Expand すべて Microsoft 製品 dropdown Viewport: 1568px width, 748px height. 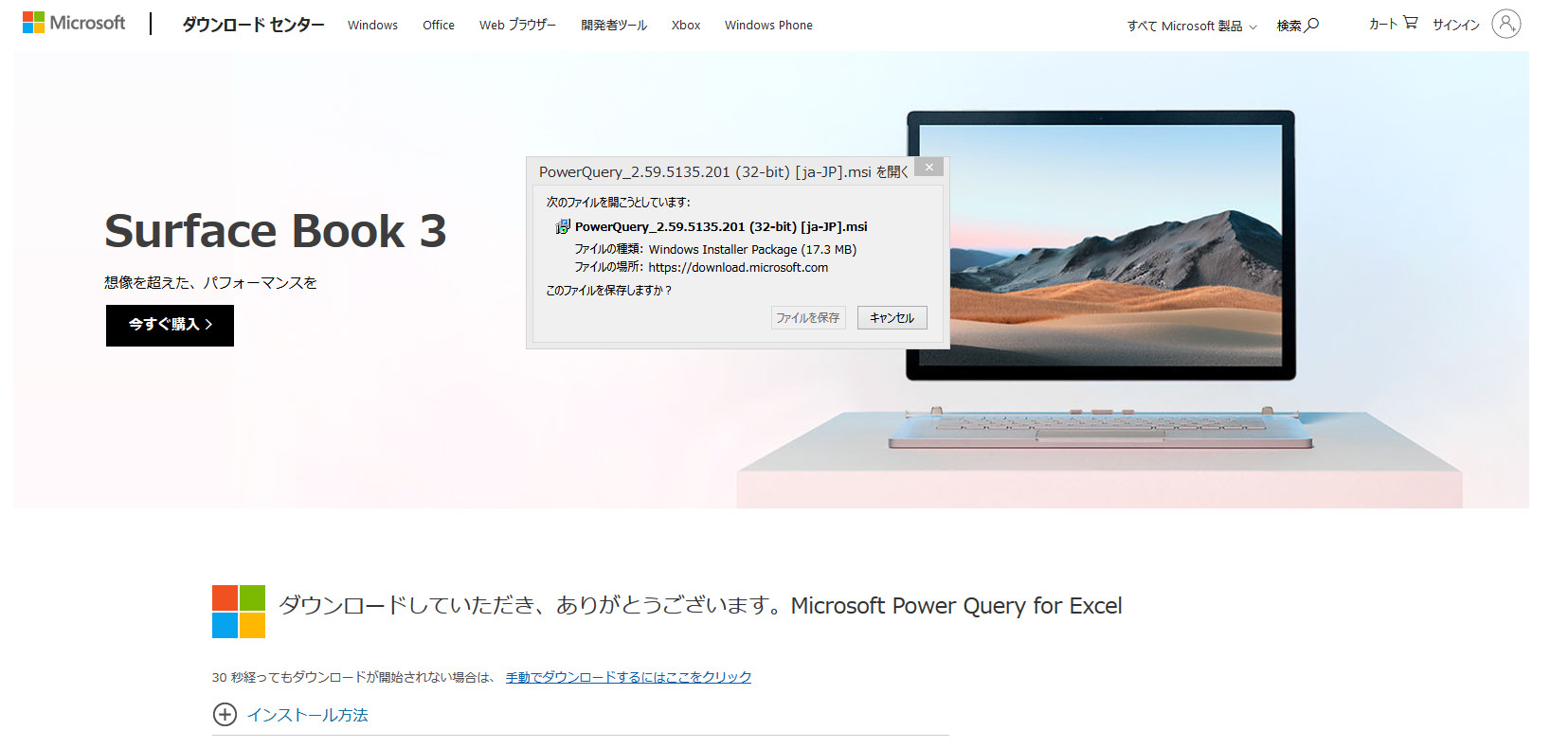pos(1192,26)
